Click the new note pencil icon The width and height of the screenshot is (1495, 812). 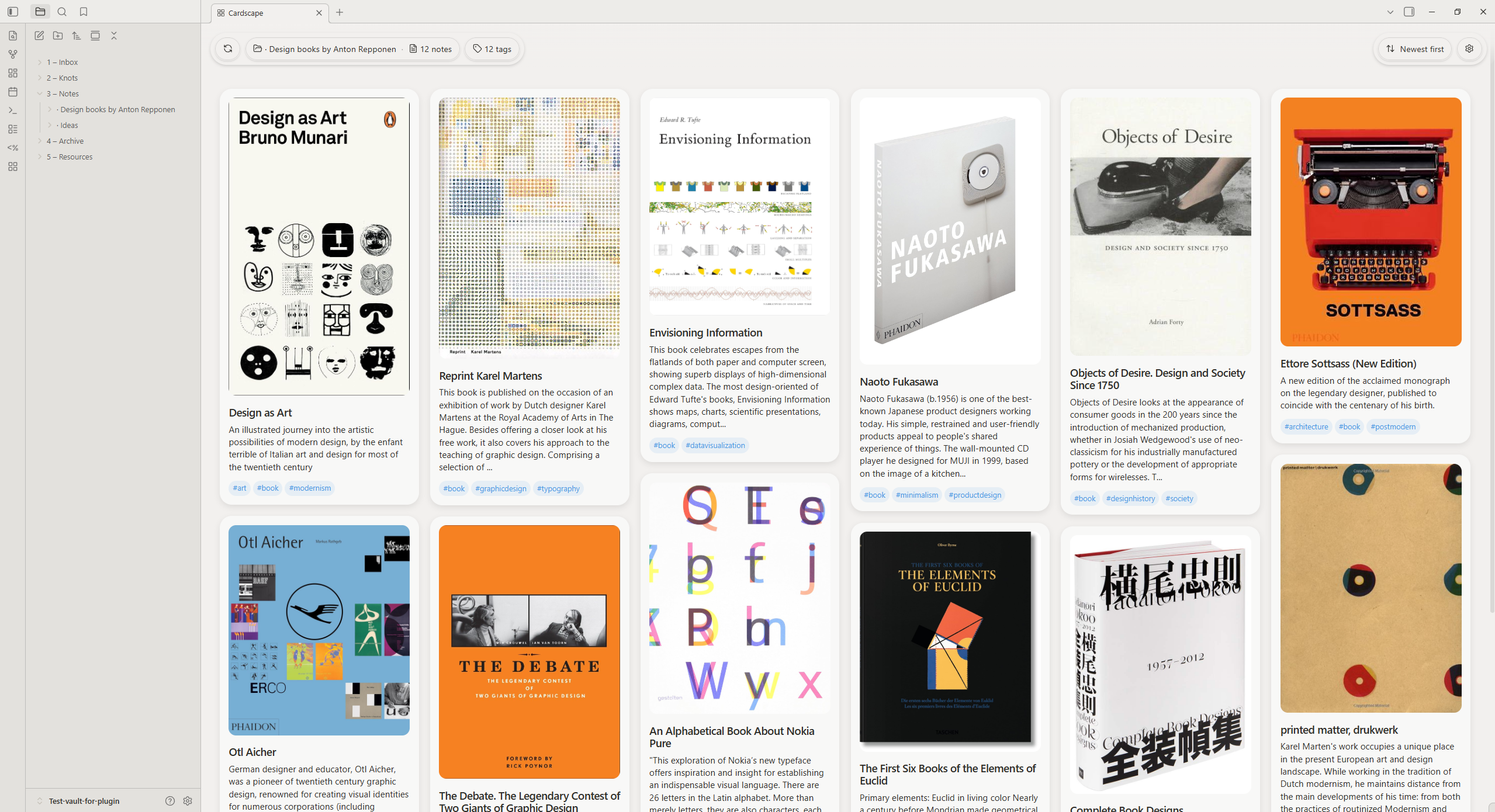point(39,36)
